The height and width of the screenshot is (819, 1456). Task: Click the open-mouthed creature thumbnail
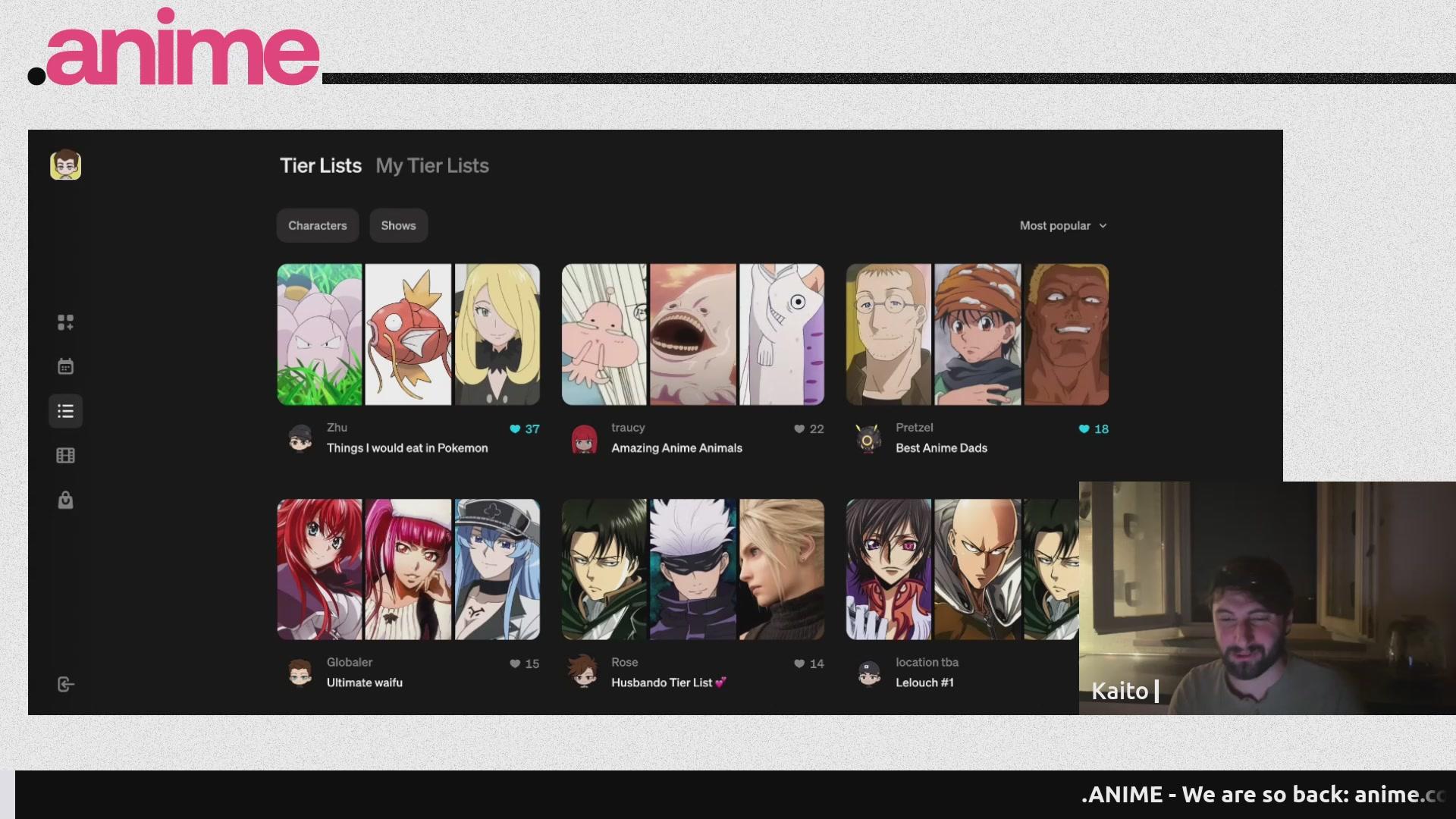[x=693, y=334]
